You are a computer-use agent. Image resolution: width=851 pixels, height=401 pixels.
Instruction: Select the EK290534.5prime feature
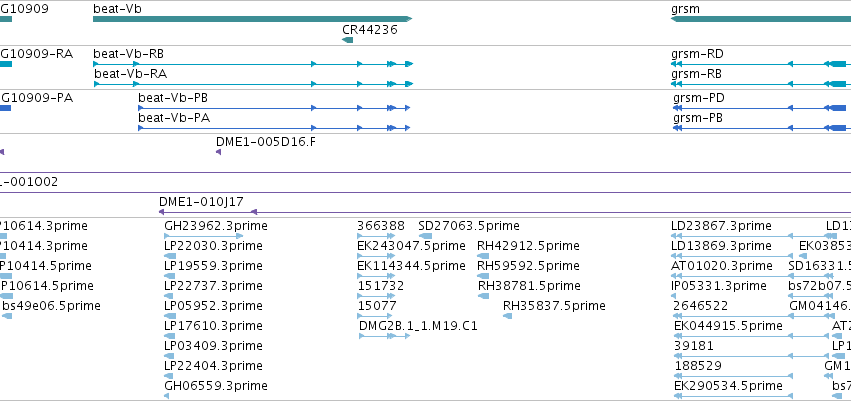point(733,396)
